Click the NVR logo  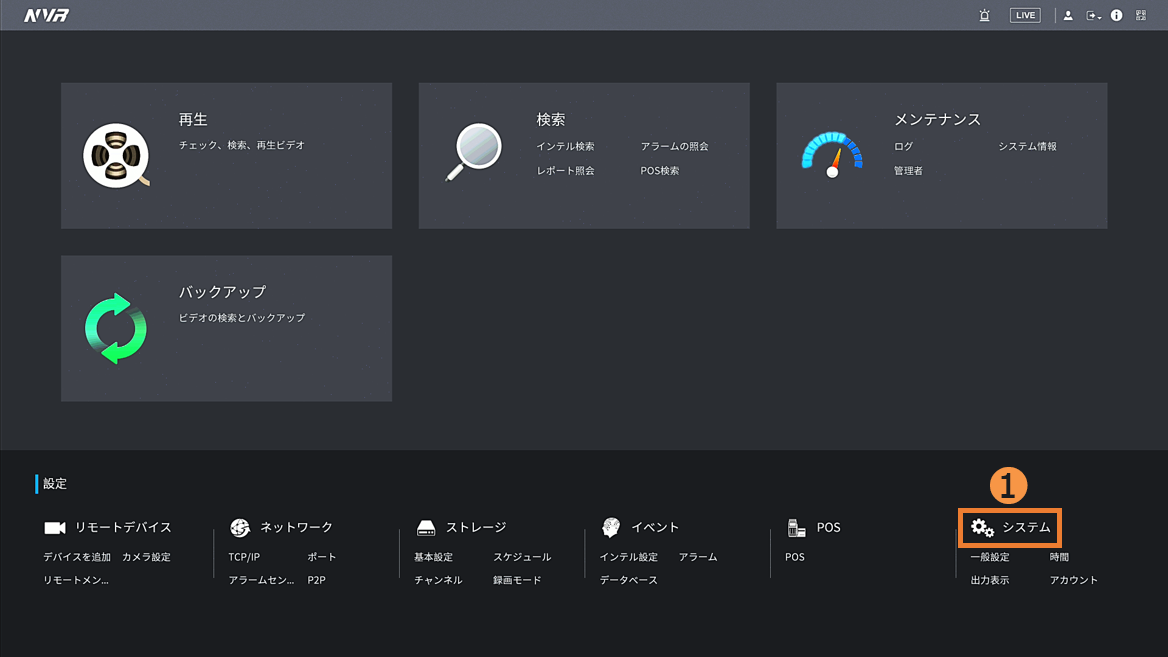tap(46, 15)
